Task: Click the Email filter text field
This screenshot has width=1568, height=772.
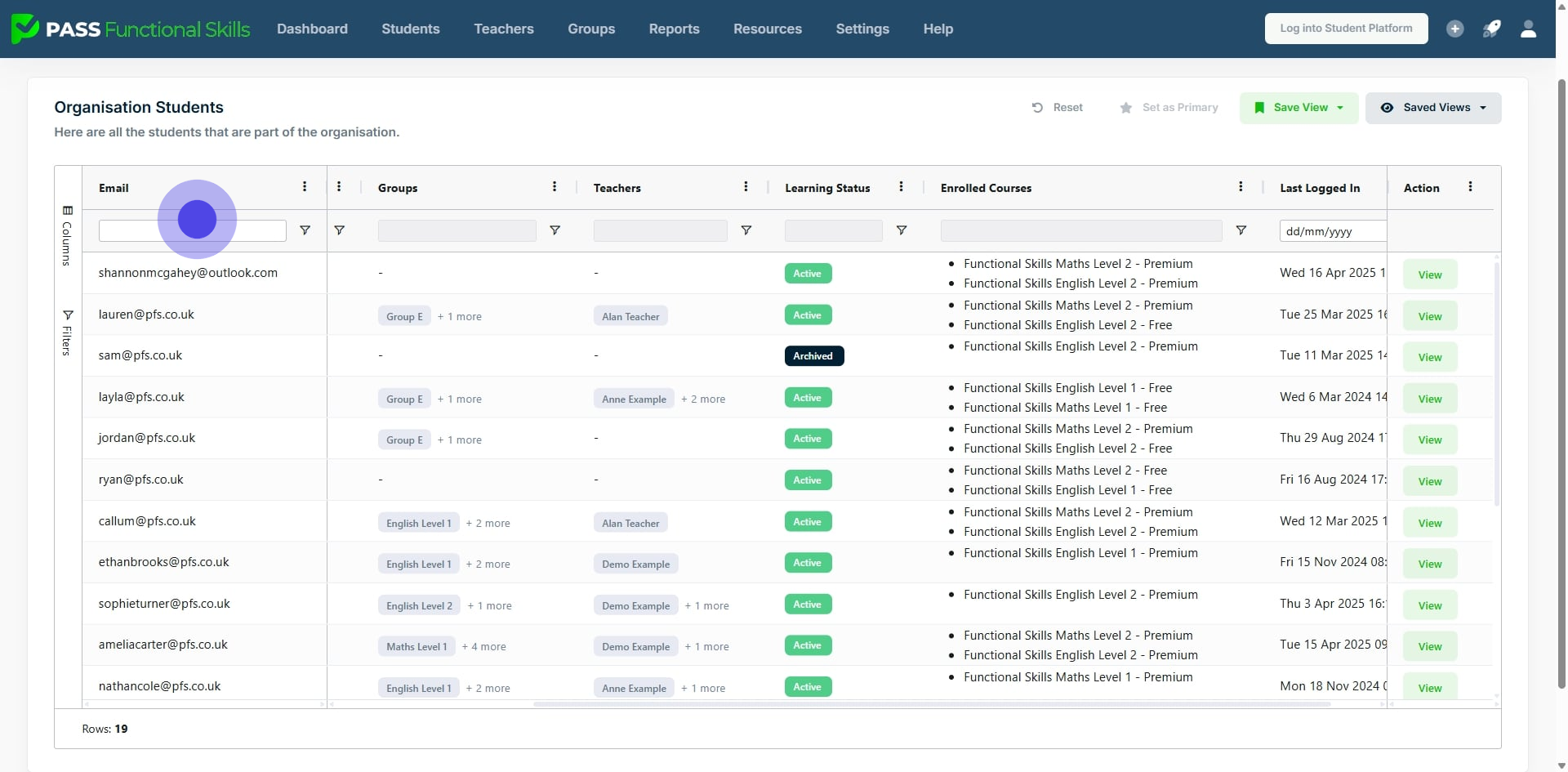Action: pyautogui.click(x=192, y=231)
